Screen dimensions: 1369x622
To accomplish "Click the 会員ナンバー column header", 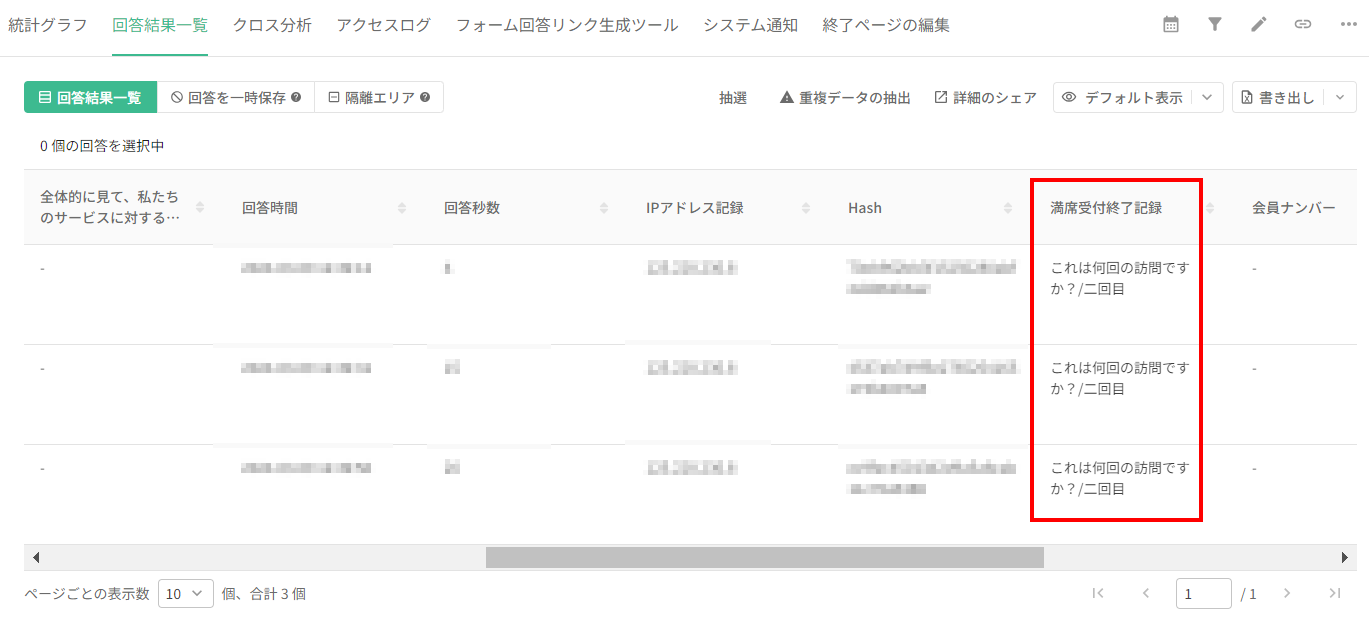I will 1294,208.
